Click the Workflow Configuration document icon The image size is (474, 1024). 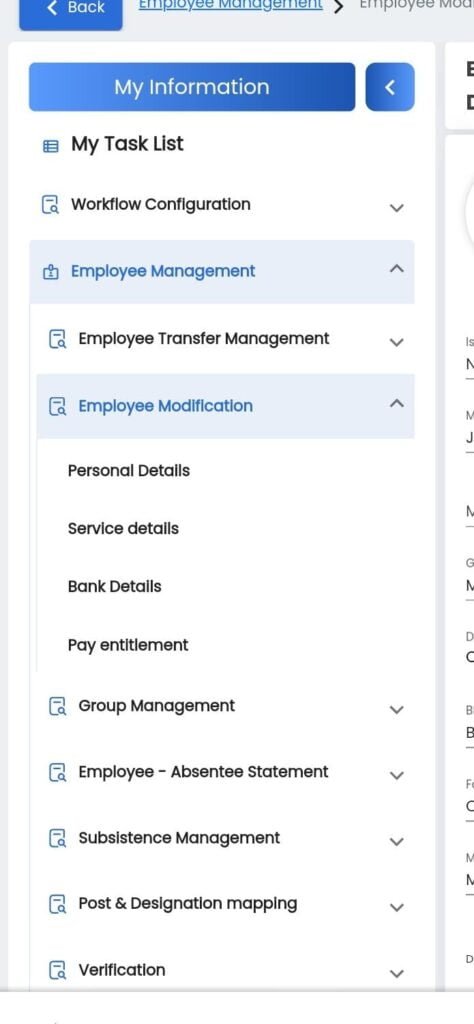click(x=50, y=205)
